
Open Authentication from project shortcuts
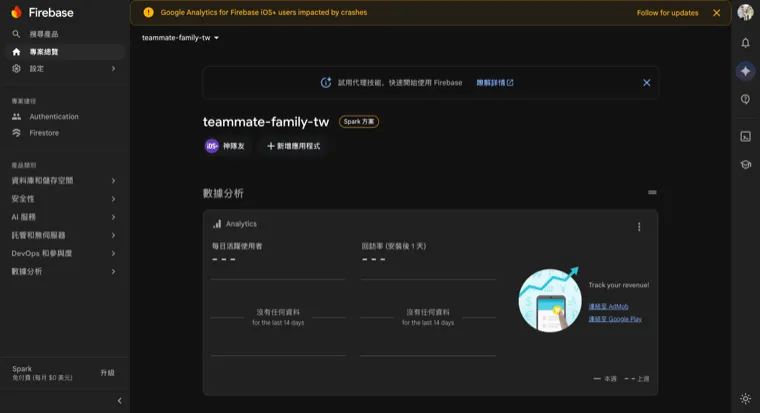[54, 116]
